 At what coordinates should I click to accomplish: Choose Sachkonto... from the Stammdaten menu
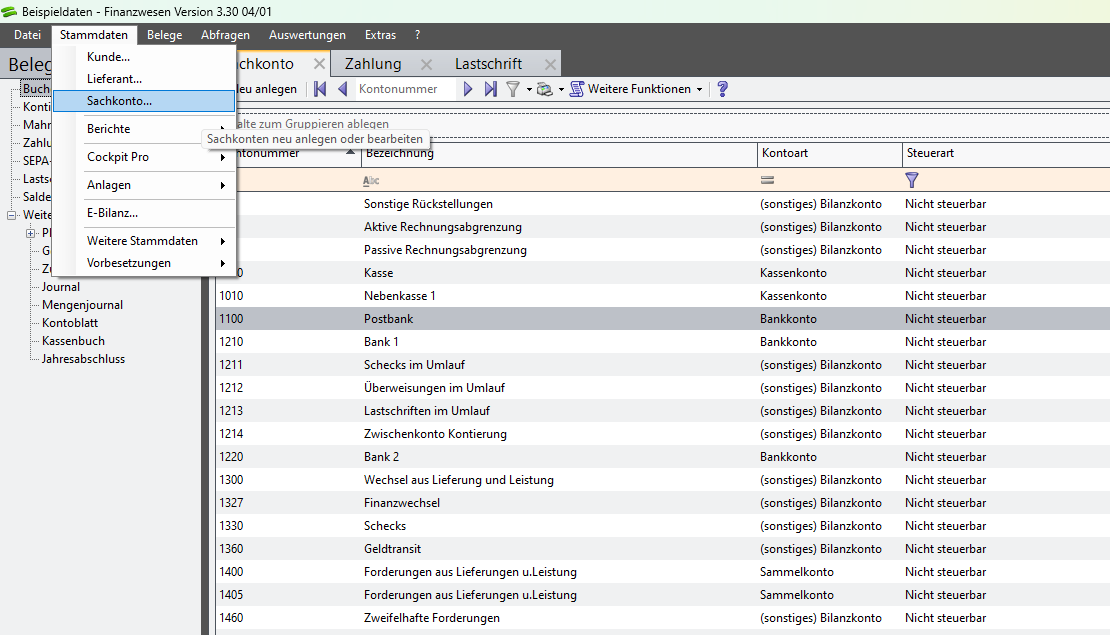click(120, 101)
